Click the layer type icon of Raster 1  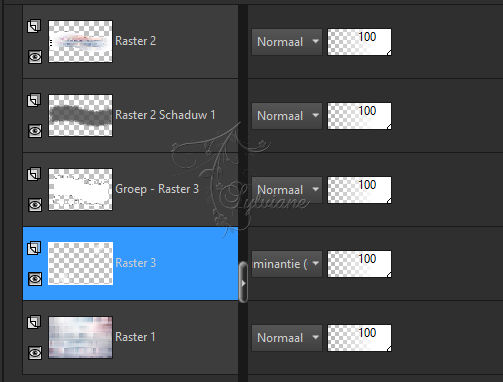click(x=34, y=322)
